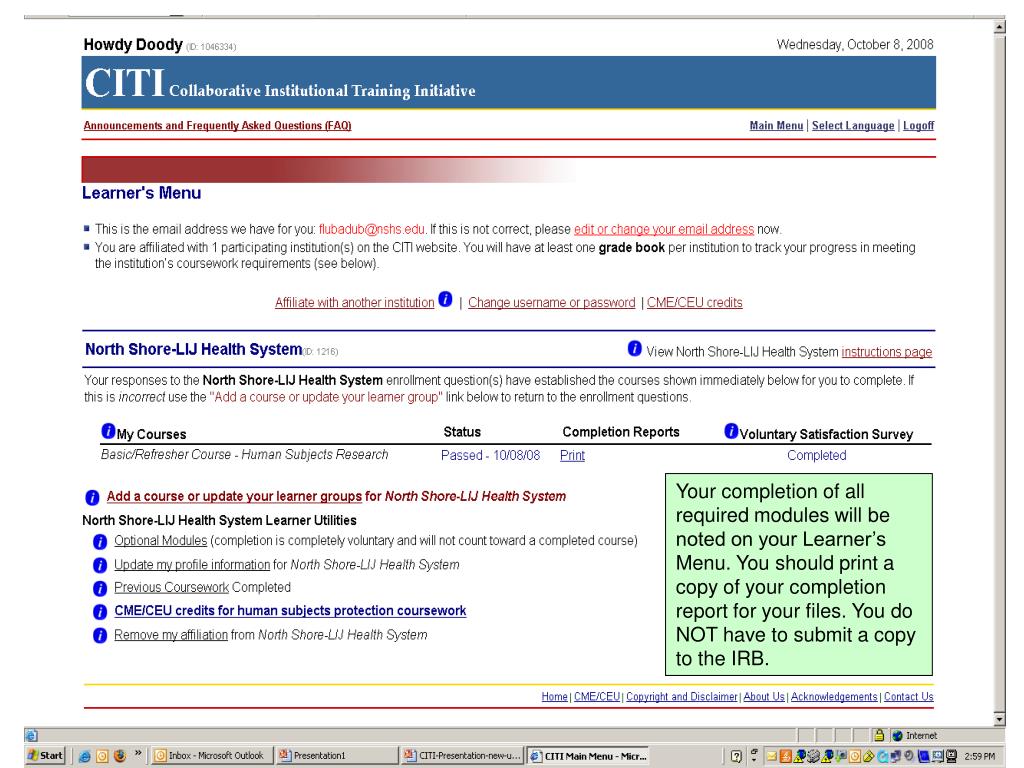Switch to Inbox - Microsoft Outlook taskbar button
Image resolution: width=1024 pixels, height=768 pixels.
click(210, 756)
